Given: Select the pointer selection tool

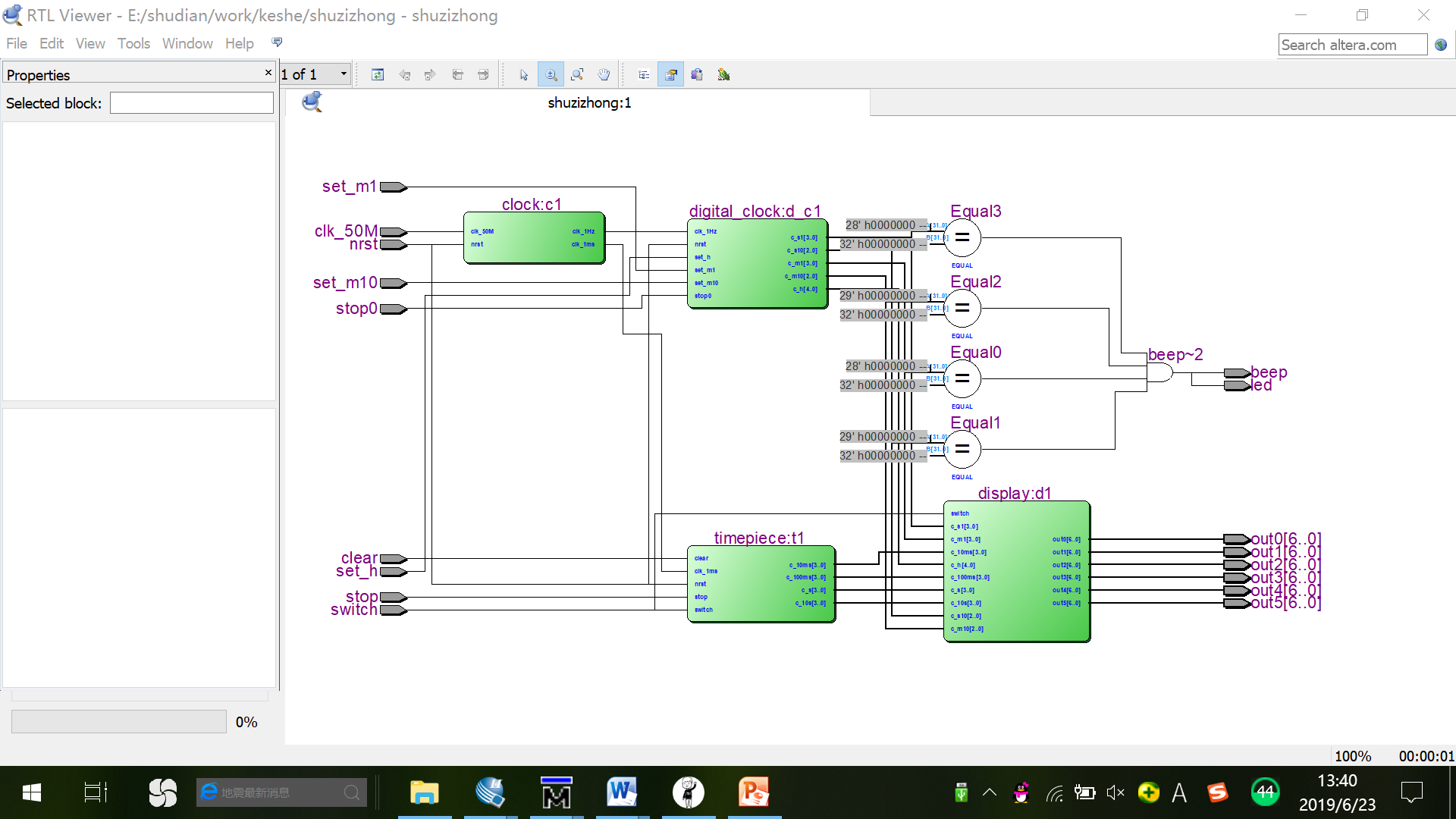Looking at the screenshot, I should [x=523, y=74].
